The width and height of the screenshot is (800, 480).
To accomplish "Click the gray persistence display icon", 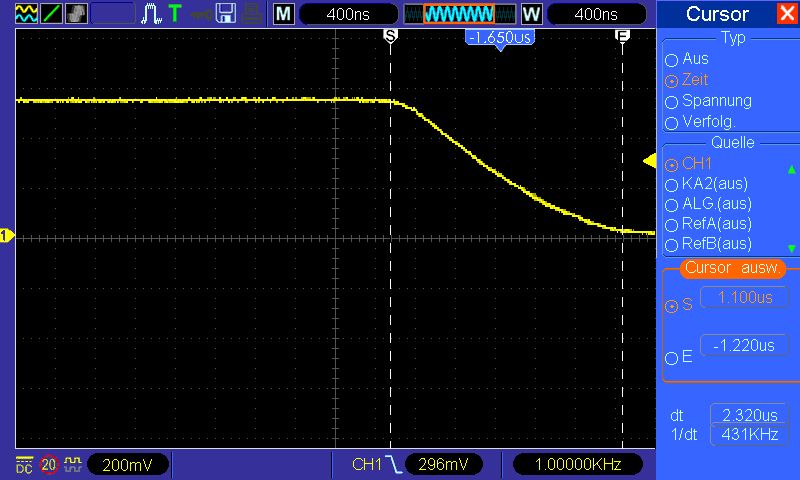I will click(77, 14).
